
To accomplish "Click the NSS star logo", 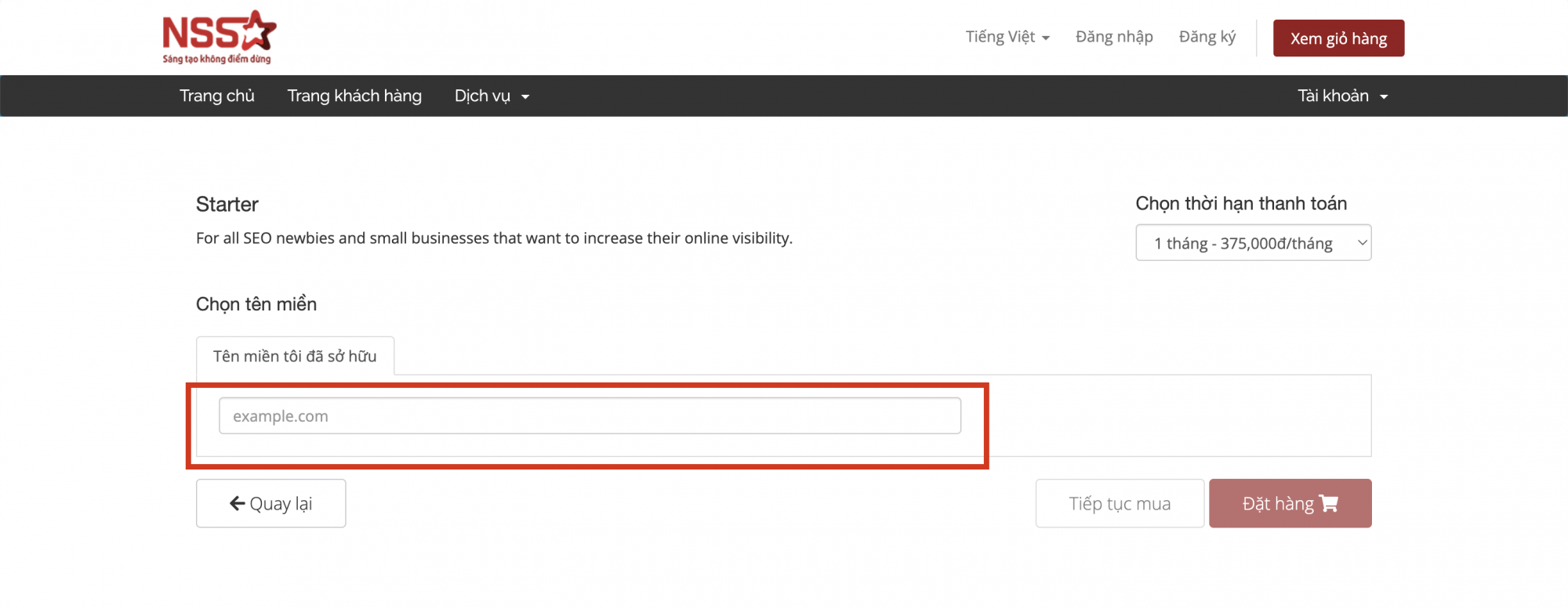I will click(219, 32).
